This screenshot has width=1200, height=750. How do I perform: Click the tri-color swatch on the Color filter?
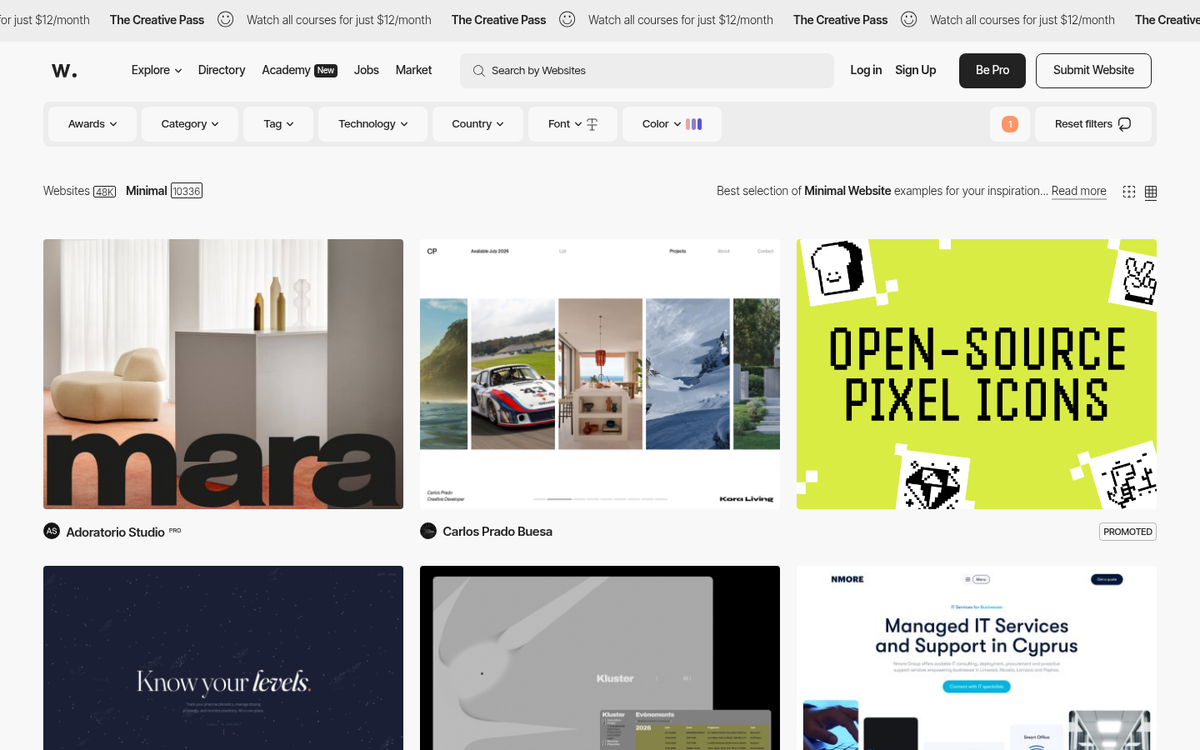694,123
